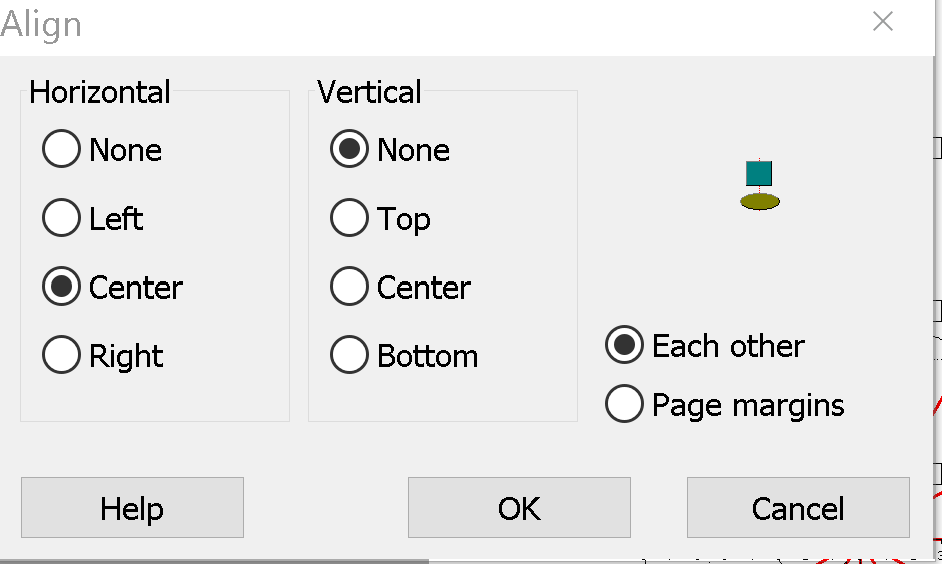Image resolution: width=942 pixels, height=564 pixels.
Task: Select None under Vertical alignment
Action: click(x=349, y=150)
